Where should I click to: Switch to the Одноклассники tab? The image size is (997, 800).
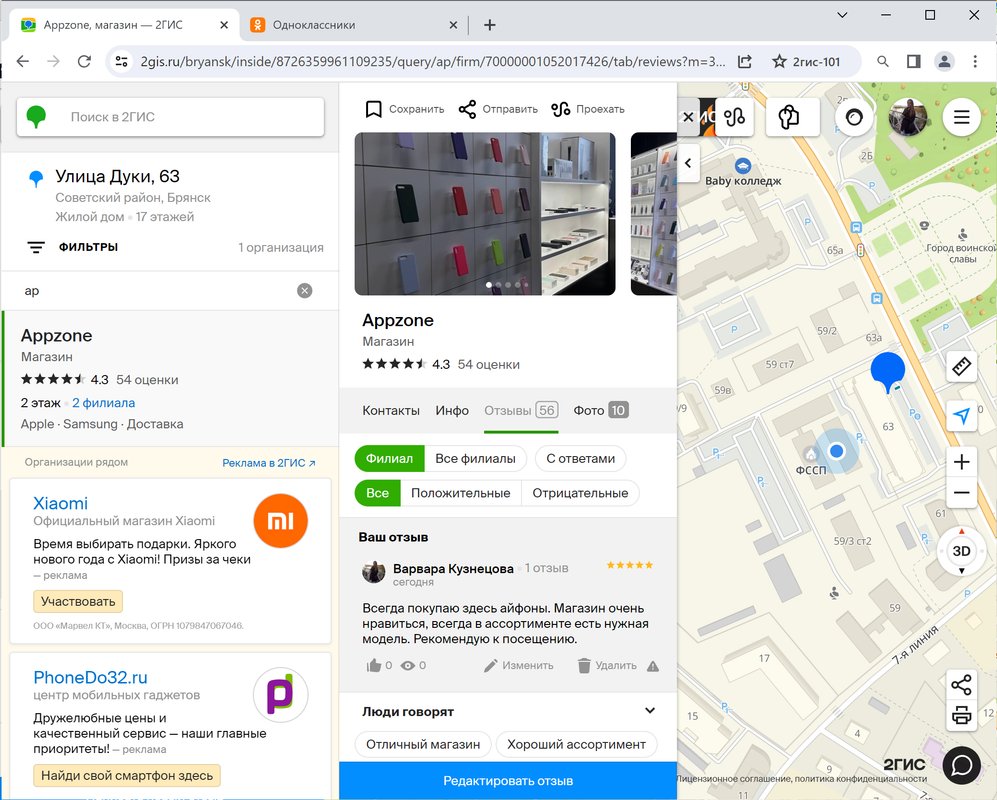point(353,25)
